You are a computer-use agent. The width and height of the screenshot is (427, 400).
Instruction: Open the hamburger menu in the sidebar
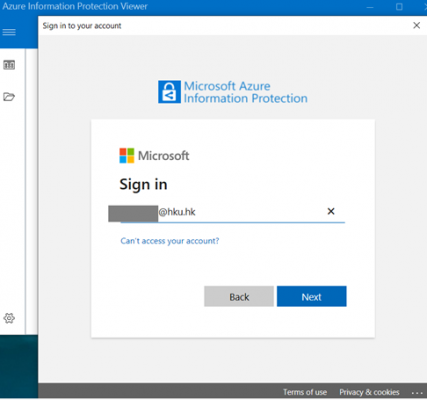tap(9, 32)
